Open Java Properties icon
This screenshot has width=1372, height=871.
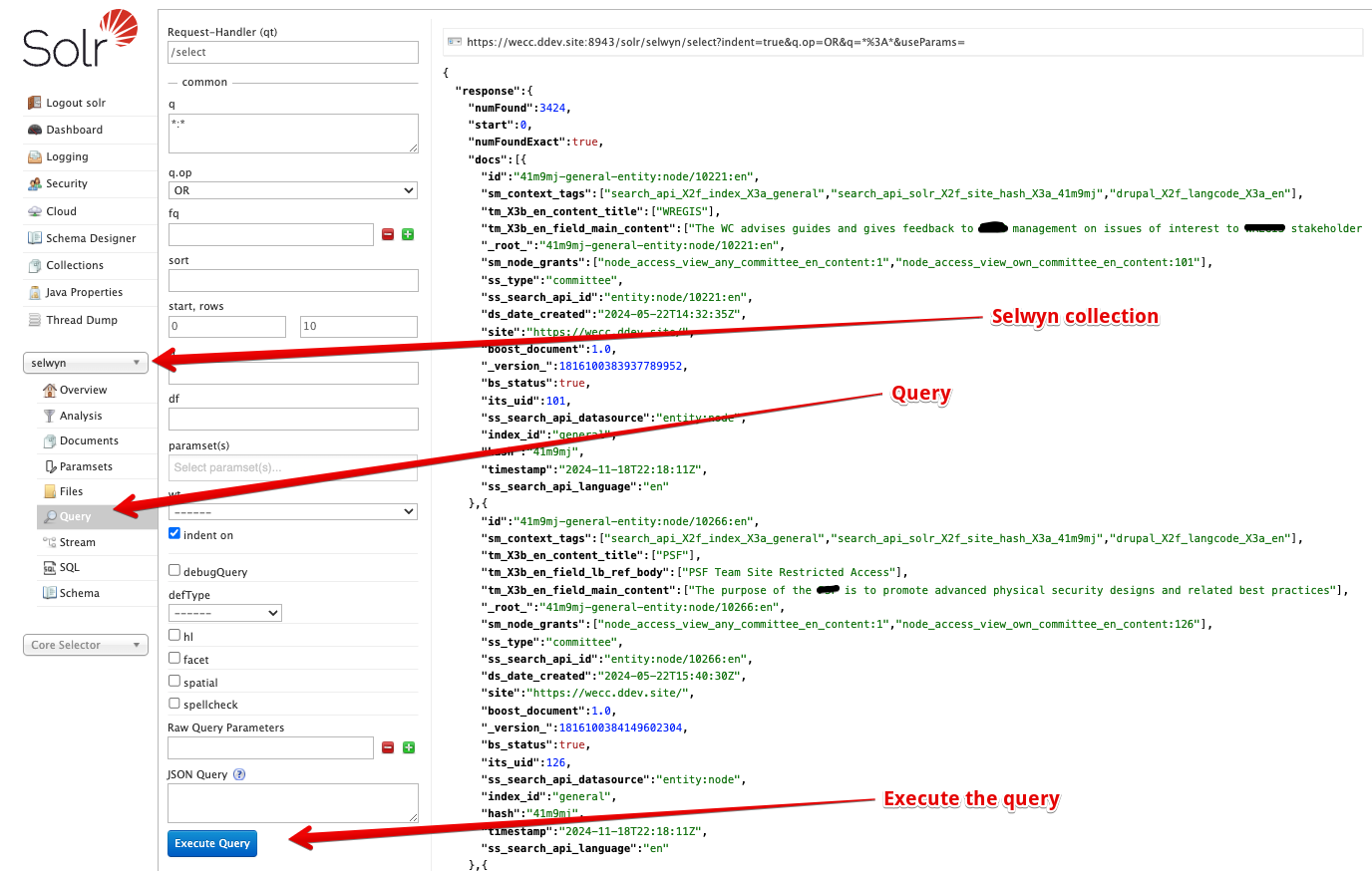click(x=36, y=292)
